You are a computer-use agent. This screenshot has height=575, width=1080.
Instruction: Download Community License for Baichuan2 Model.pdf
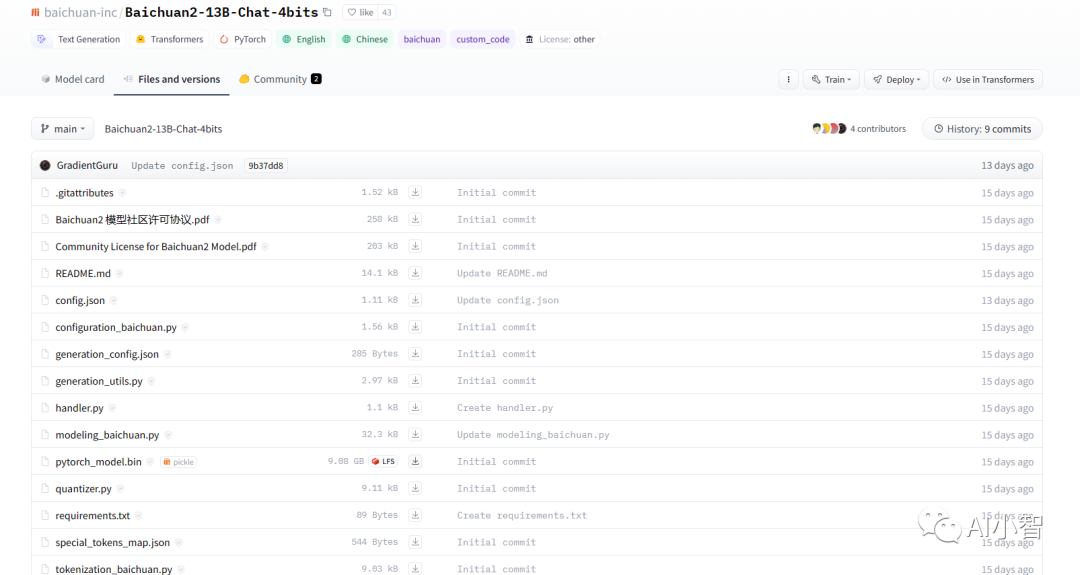415,246
